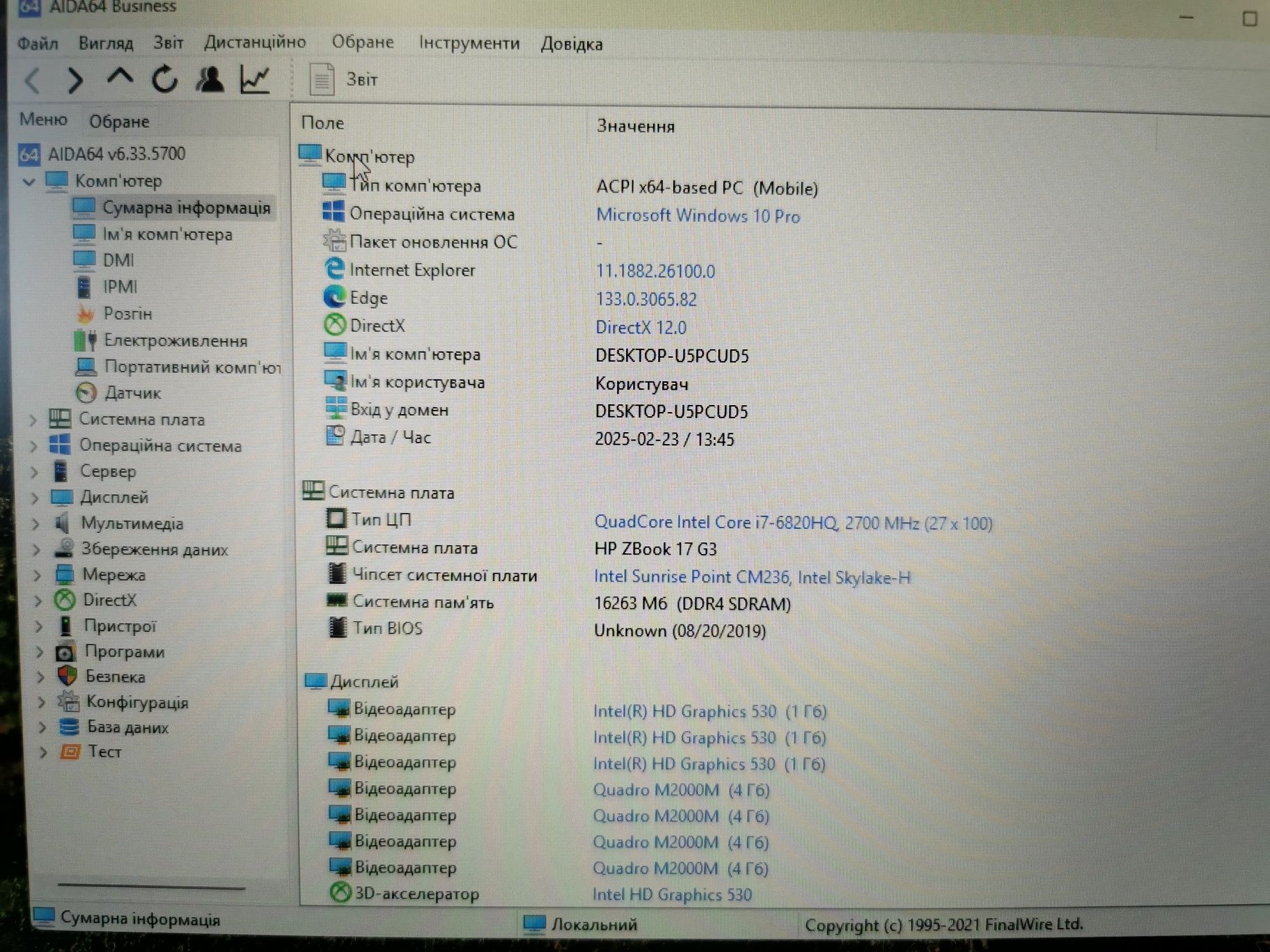This screenshot has width=1270, height=952.
Task: Click the DirectX Xbox icon in the list
Action: tap(335, 325)
